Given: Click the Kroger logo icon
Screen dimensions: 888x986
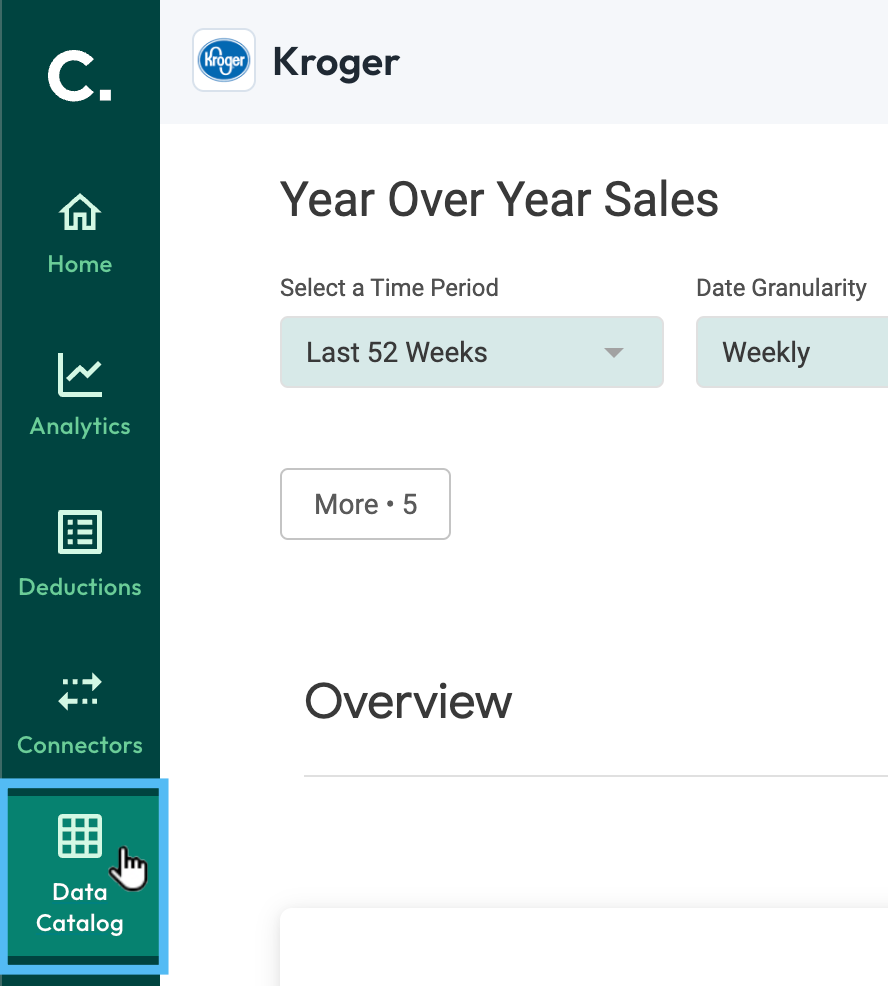Looking at the screenshot, I should pyautogui.click(x=224, y=60).
